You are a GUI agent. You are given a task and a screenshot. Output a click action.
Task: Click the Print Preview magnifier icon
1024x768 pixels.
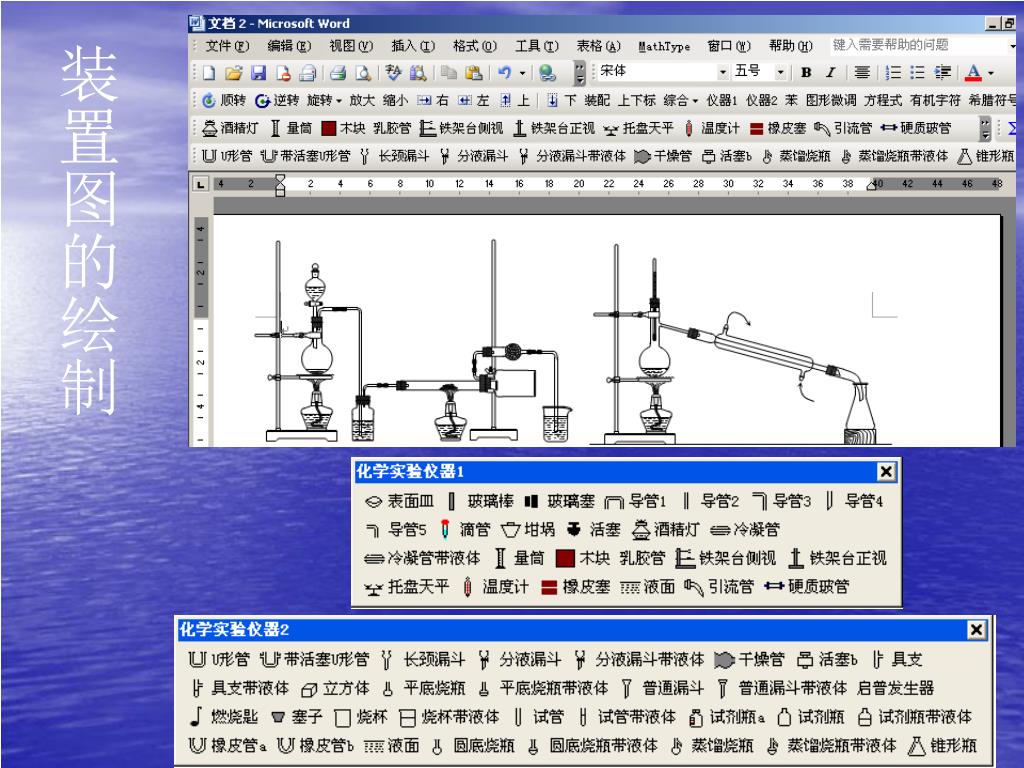click(363, 72)
